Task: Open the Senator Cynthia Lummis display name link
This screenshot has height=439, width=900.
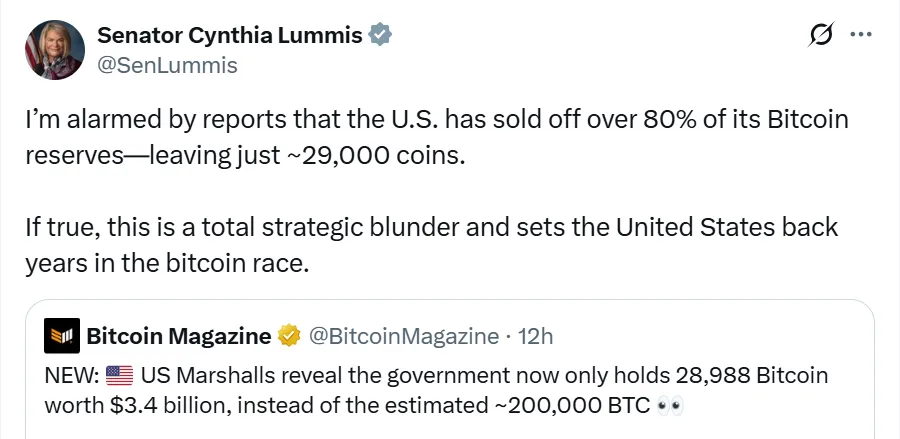Action: [230, 36]
